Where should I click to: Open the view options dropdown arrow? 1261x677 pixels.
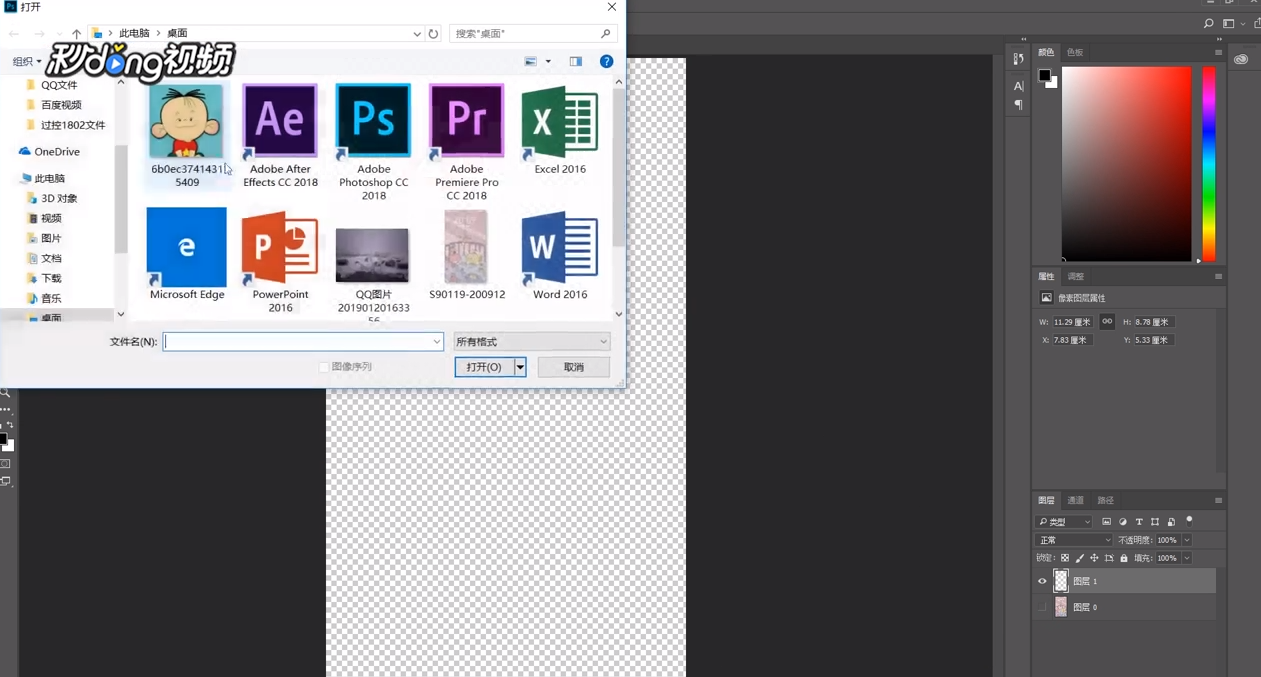548,61
